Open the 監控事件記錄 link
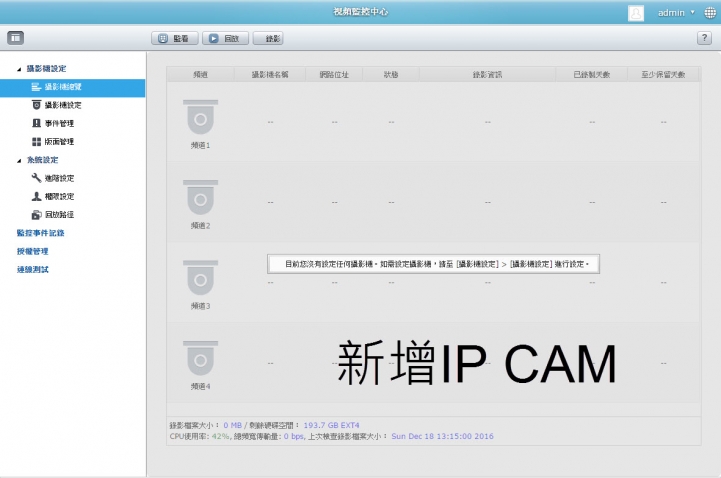Screen dimensions: 721x478 pyautogui.click(x=40, y=233)
